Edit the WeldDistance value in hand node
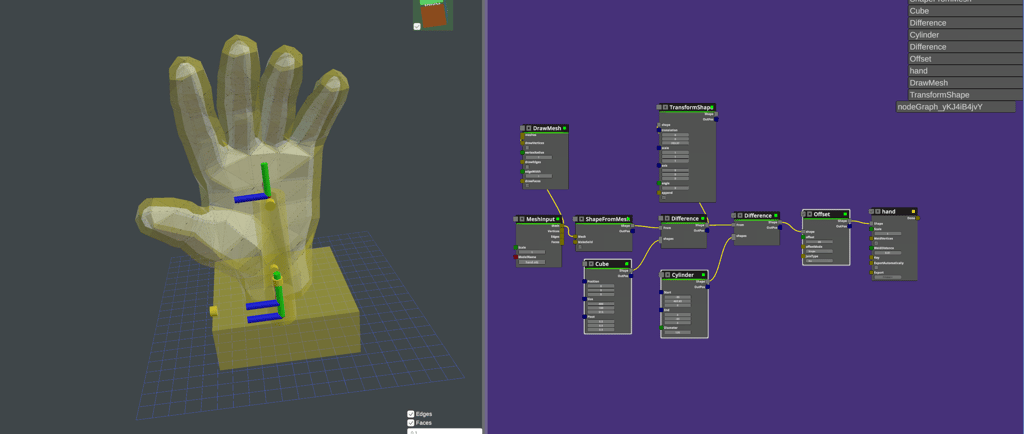Screen dimensions: 1024x434 887,253
